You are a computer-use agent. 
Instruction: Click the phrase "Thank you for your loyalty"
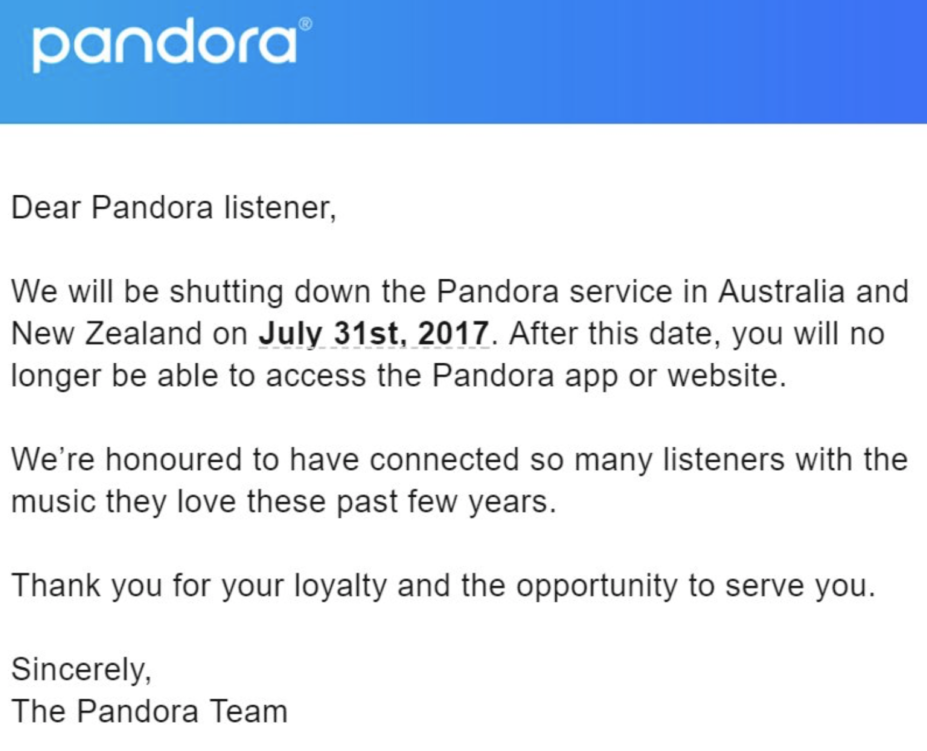pyautogui.click(x=198, y=585)
